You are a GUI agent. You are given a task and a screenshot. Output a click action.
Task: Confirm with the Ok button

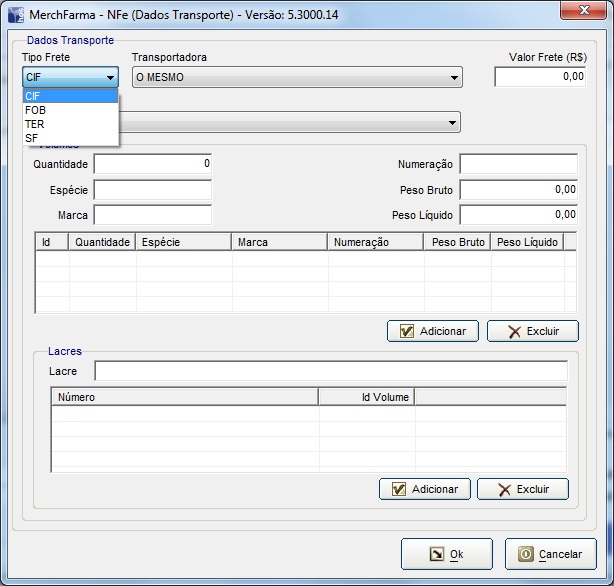pyautogui.click(x=446, y=554)
